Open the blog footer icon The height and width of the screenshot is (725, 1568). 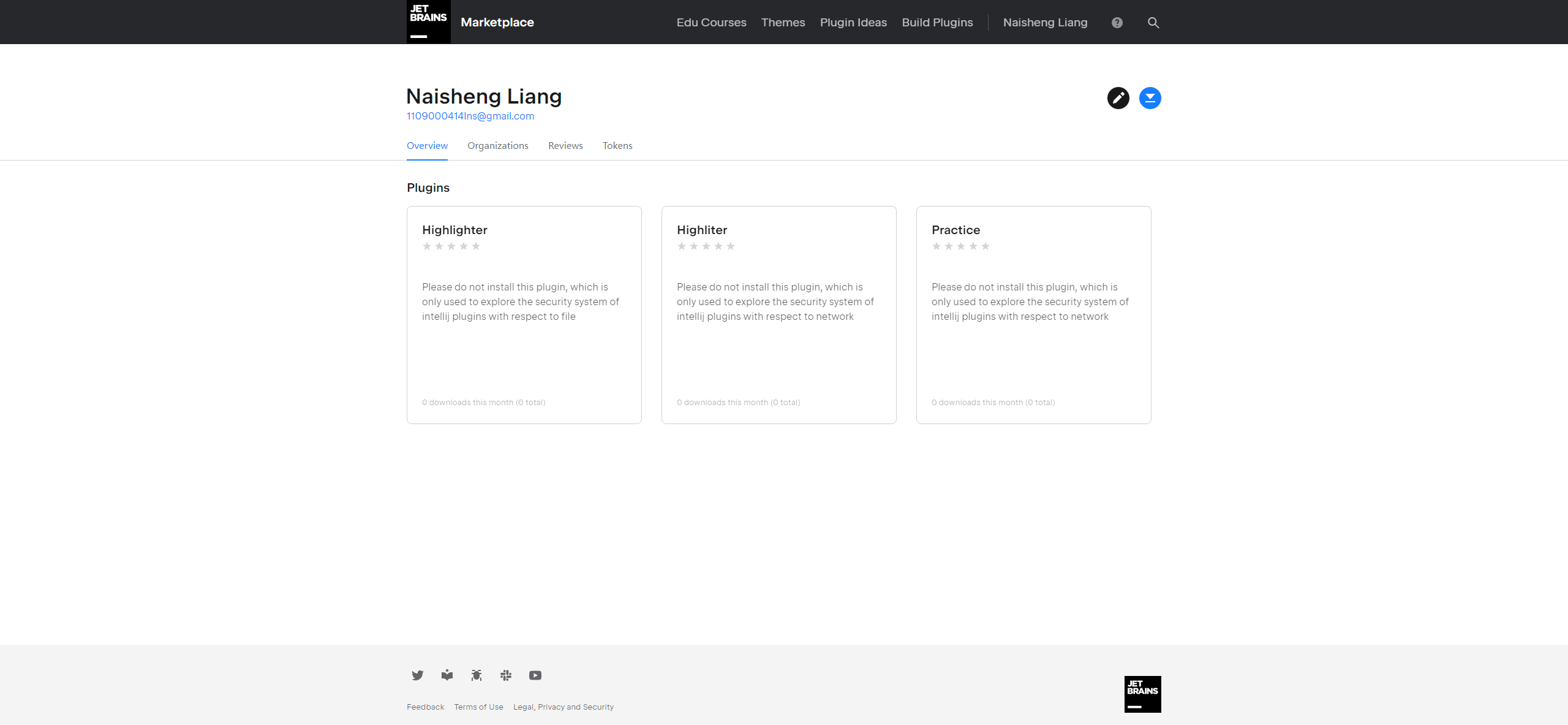click(447, 675)
